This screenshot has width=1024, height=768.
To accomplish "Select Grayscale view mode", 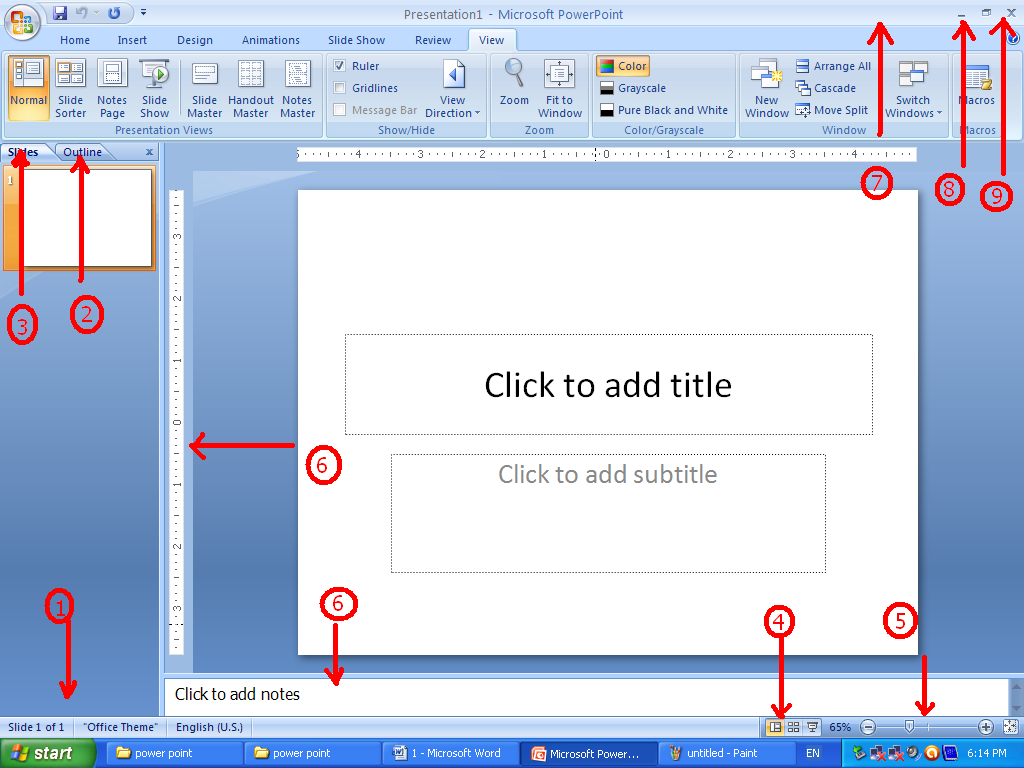I will pos(633,88).
